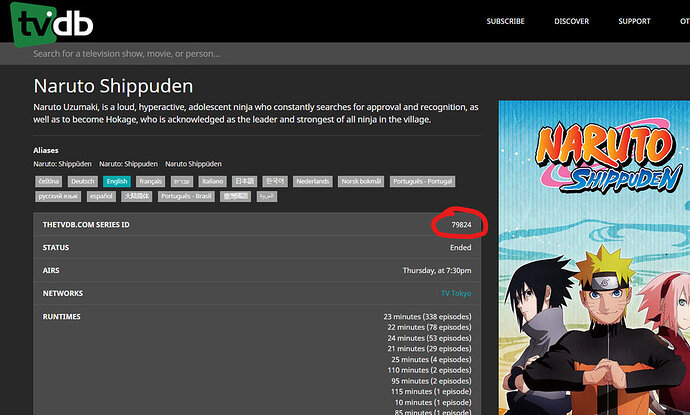690x415 pixels.
Task: Select the Nederlands language tag
Action: (x=312, y=181)
